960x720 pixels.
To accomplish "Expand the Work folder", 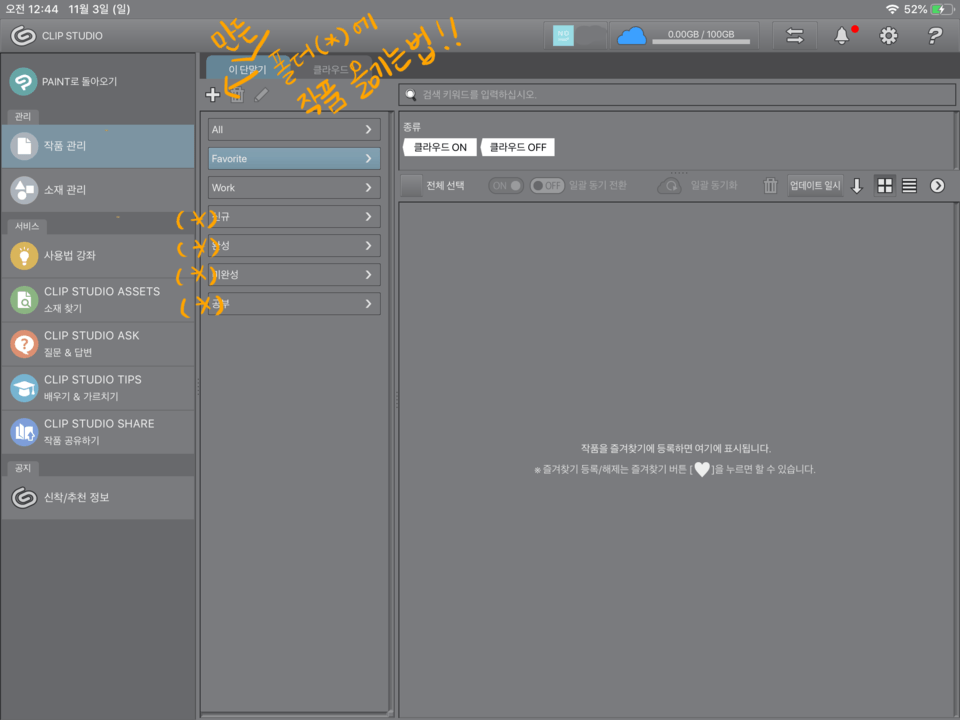I will pos(294,188).
